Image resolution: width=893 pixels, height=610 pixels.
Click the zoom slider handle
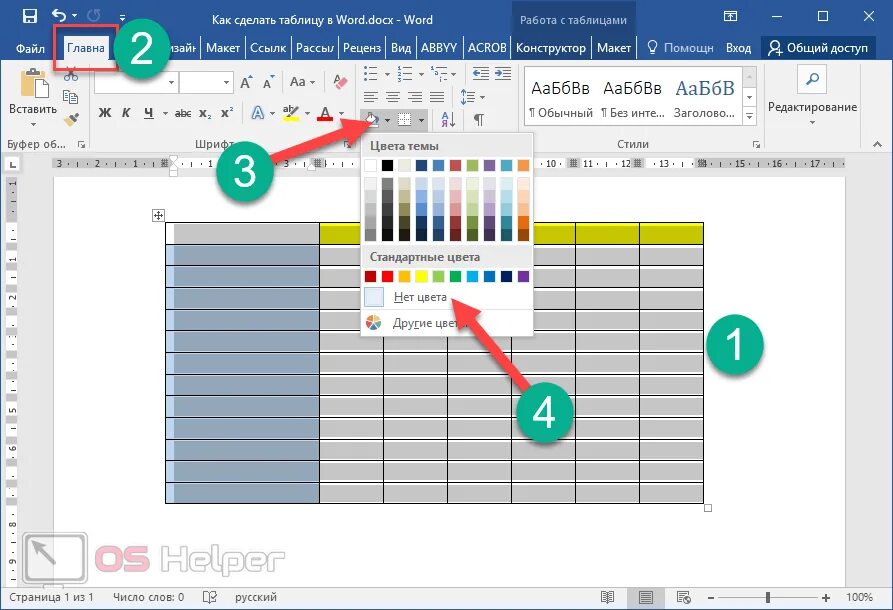(x=768, y=597)
